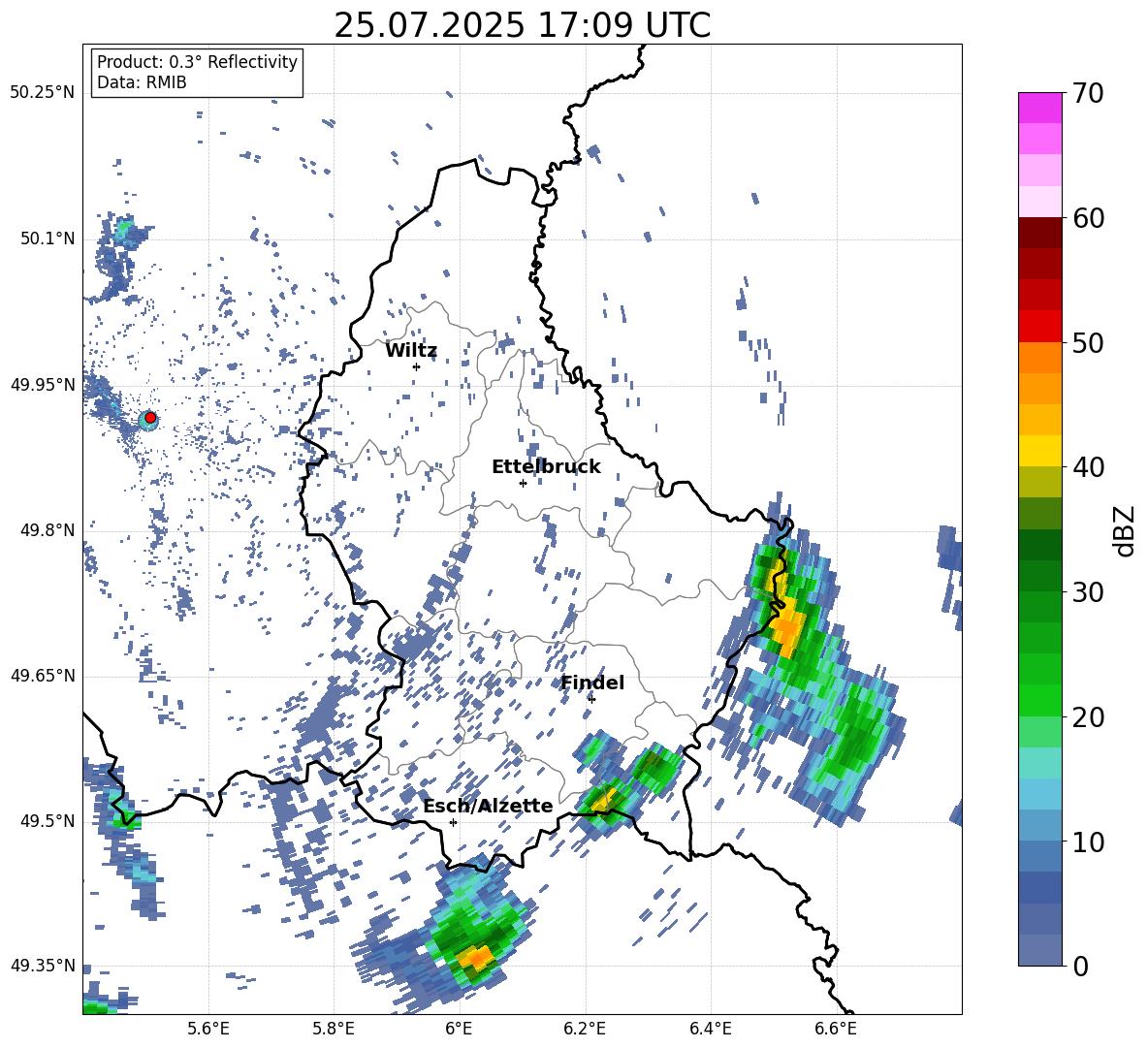Click the 50.1°N latitude label

[48, 239]
